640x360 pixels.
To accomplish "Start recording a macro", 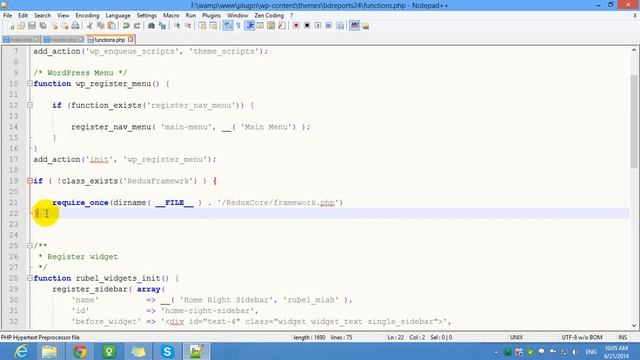I will click(x=296, y=26).
